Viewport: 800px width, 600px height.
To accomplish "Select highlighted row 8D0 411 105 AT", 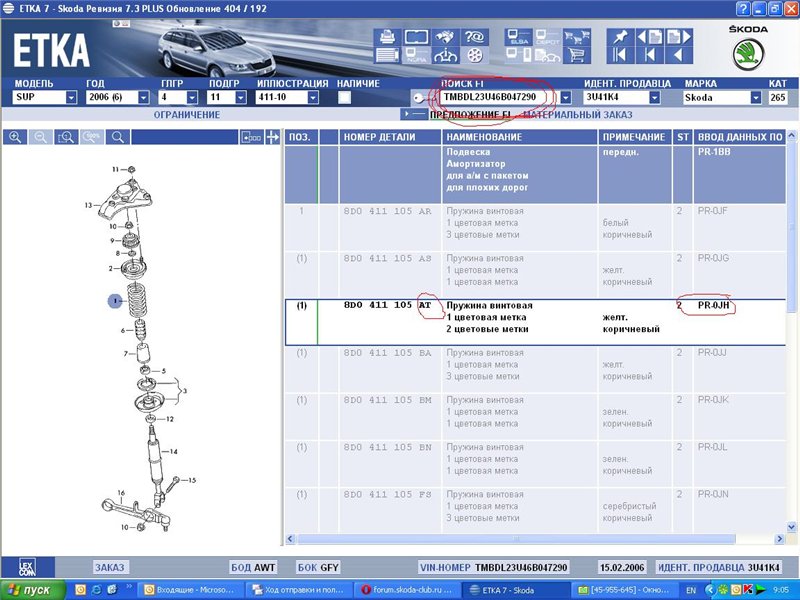I will [x=535, y=322].
